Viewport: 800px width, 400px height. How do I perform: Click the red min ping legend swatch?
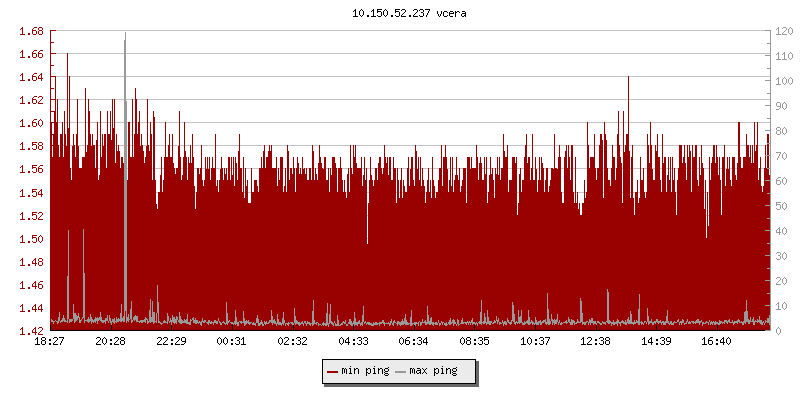coord(333,371)
